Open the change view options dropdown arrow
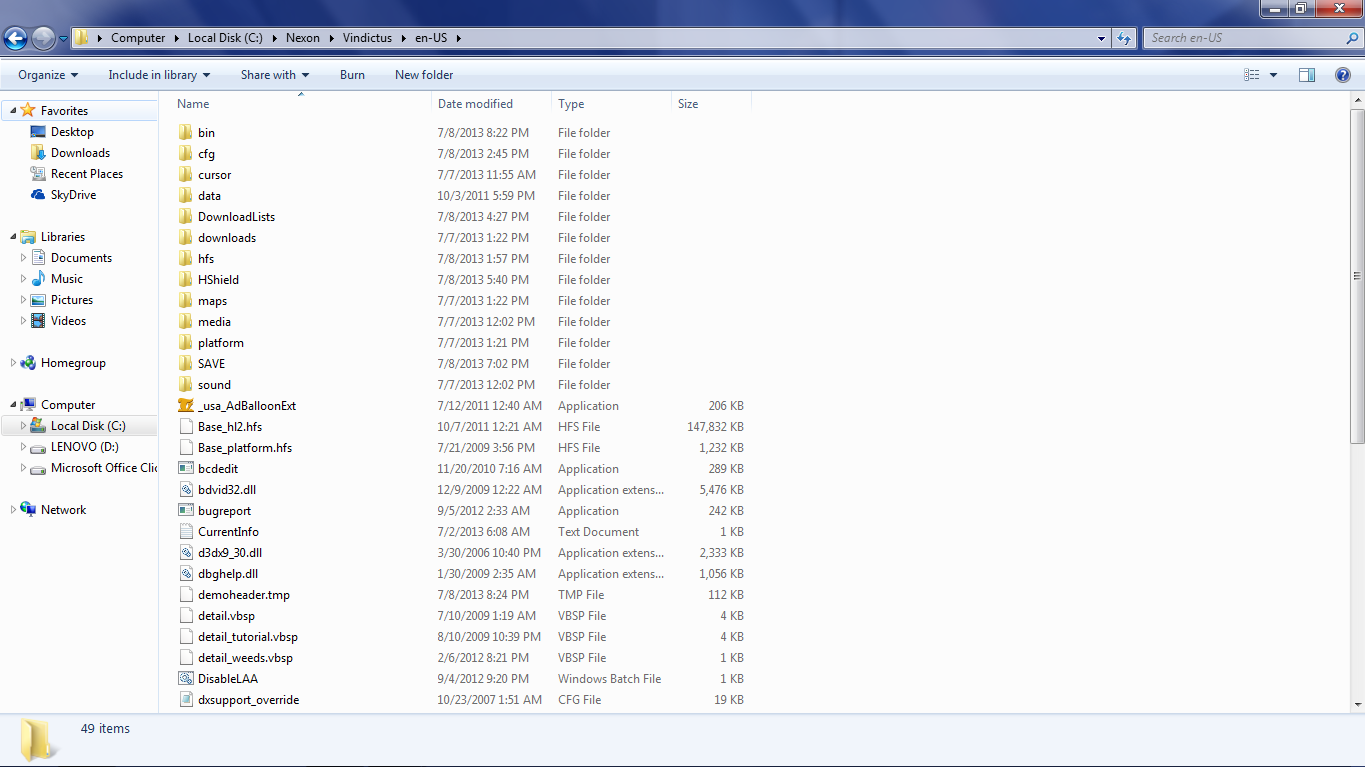This screenshot has height=767, width=1365. point(1273,75)
